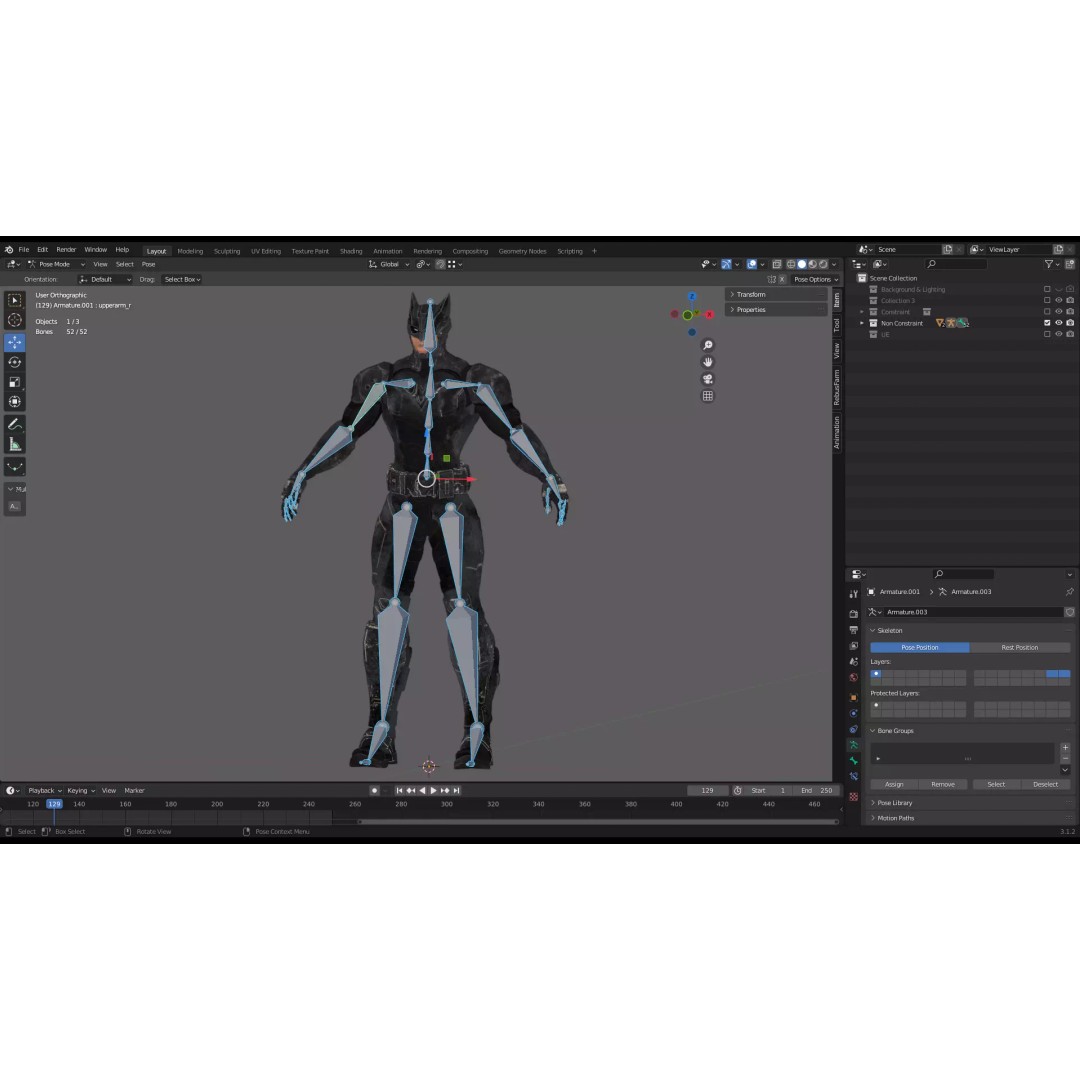Click the Remove bone group button
Screen dimensions: 1080x1080
(x=943, y=785)
